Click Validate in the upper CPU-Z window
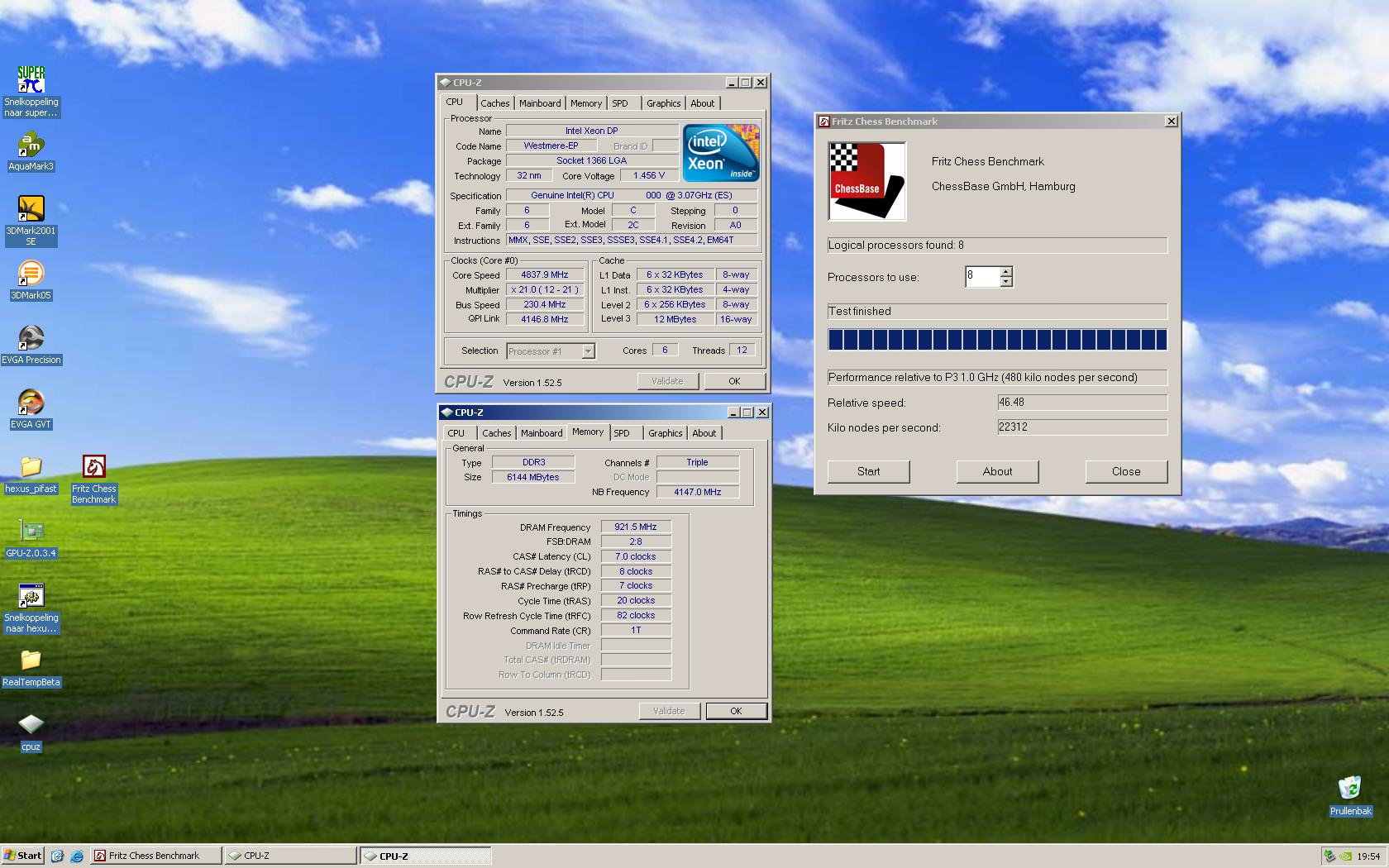The image size is (1389, 868). pos(667,381)
